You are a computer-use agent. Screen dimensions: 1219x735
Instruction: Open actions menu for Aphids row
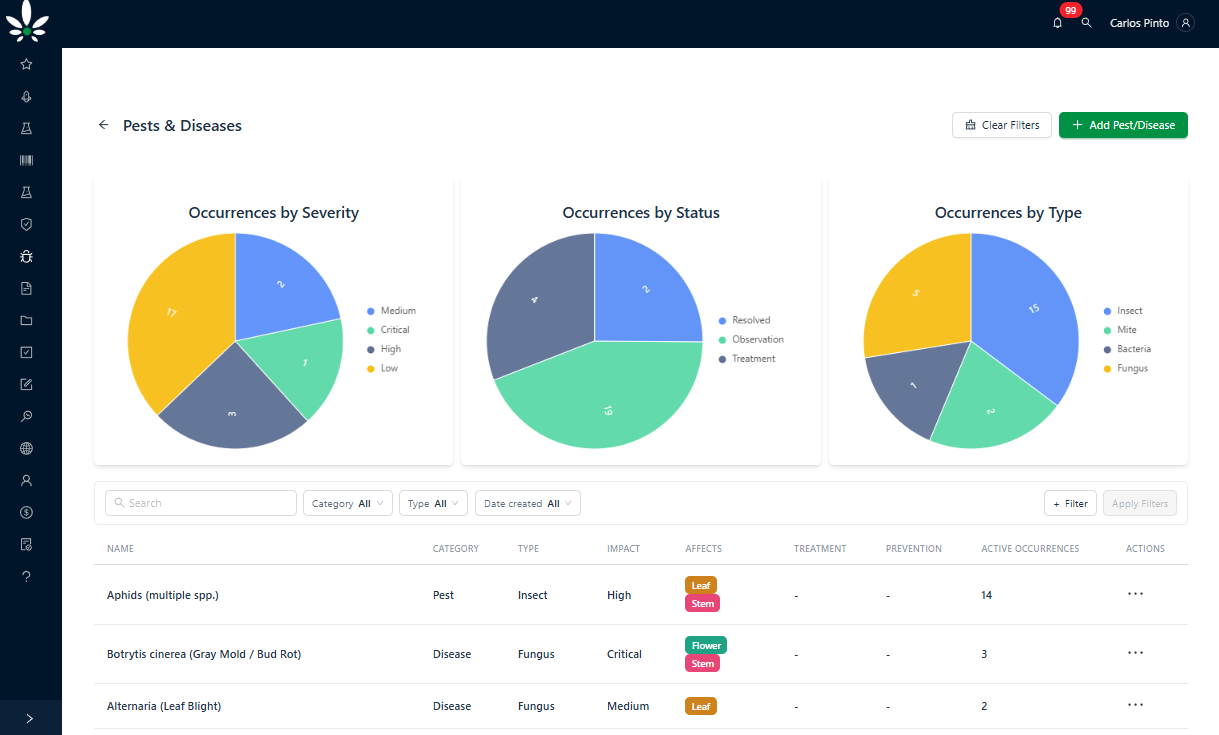coord(1135,594)
